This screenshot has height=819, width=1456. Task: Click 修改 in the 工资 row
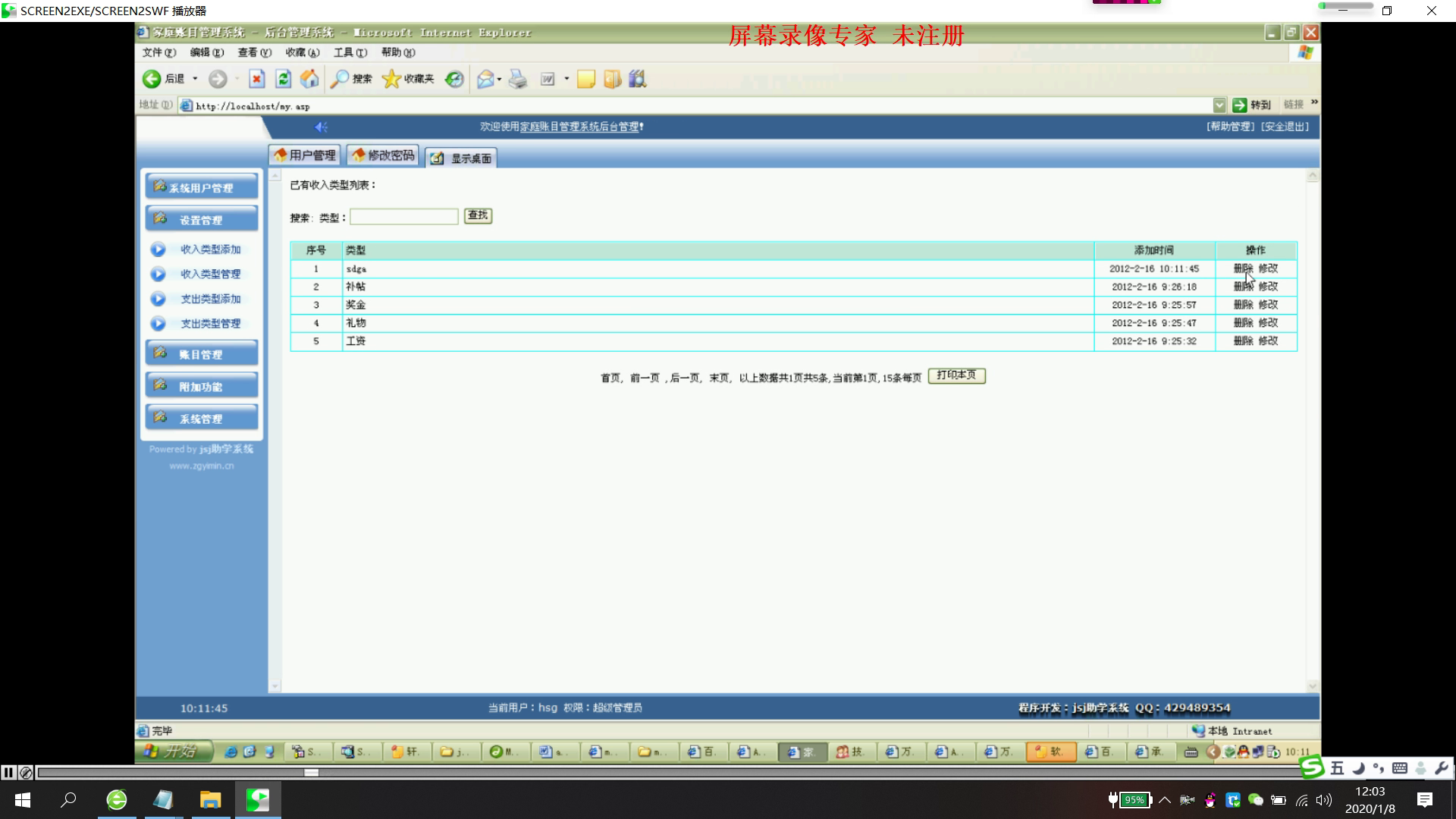tap(1268, 341)
